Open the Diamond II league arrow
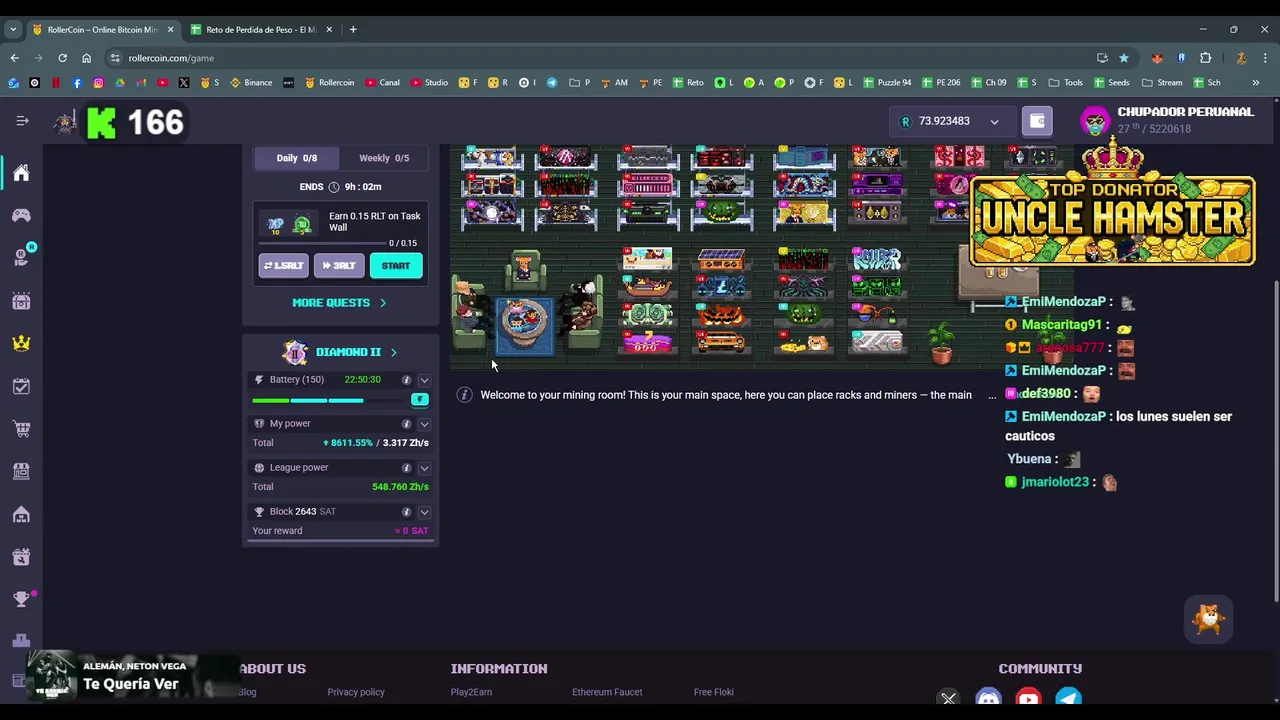 point(393,353)
